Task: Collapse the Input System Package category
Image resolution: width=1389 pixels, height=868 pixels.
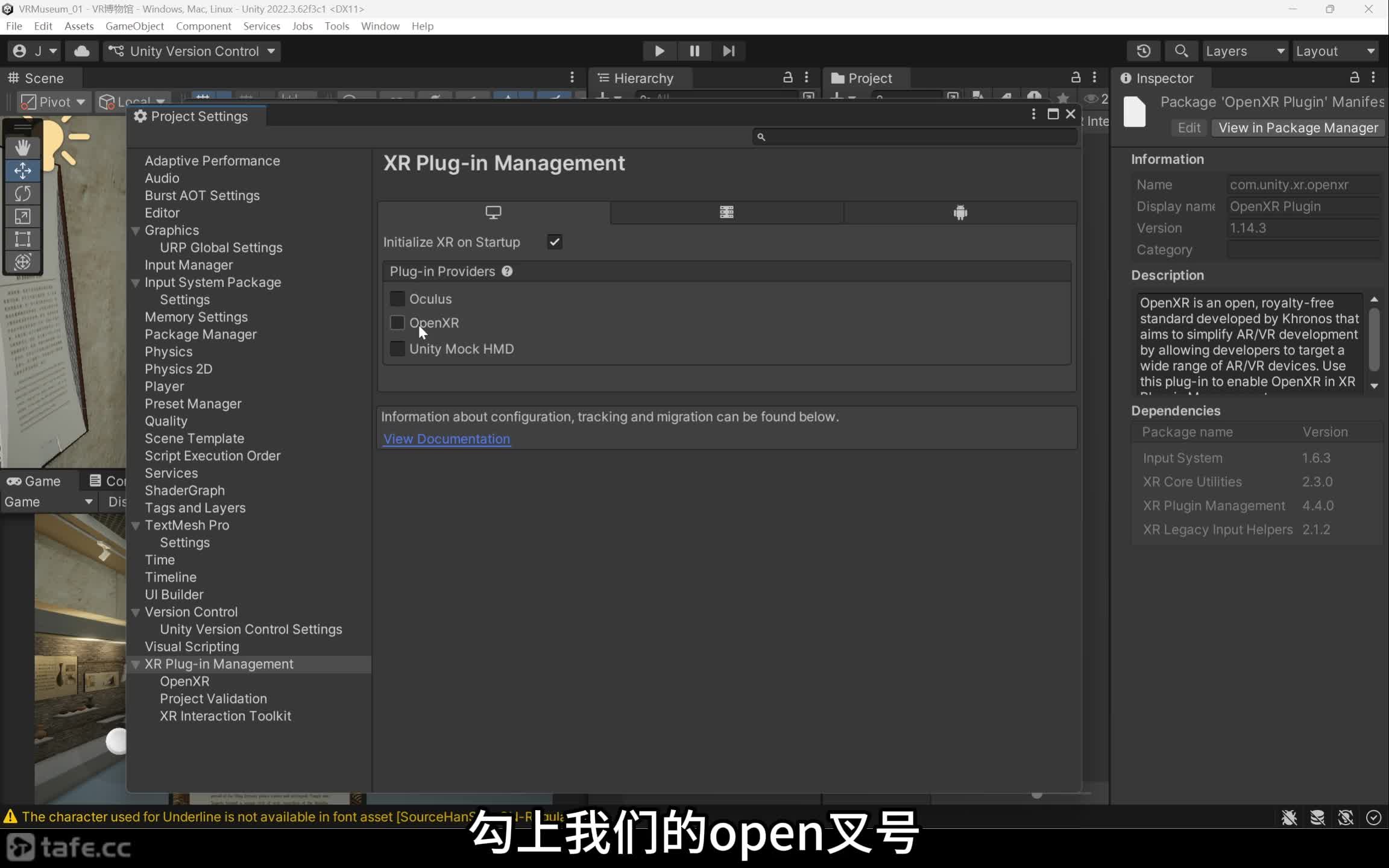Action: click(136, 283)
